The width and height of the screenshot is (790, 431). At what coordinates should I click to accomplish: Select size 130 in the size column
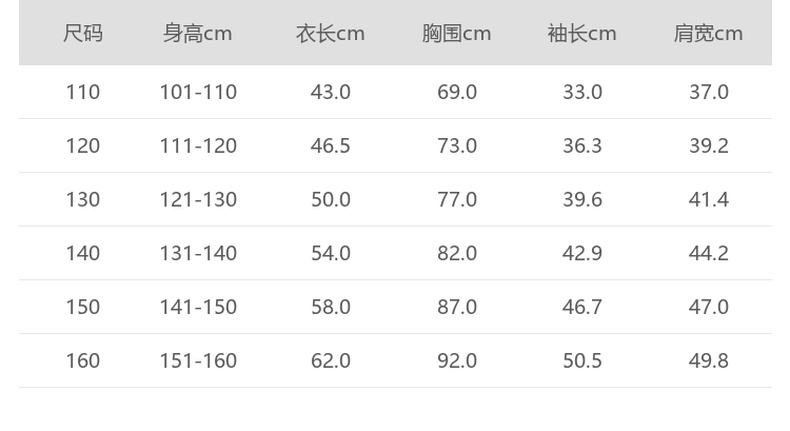click(x=83, y=200)
